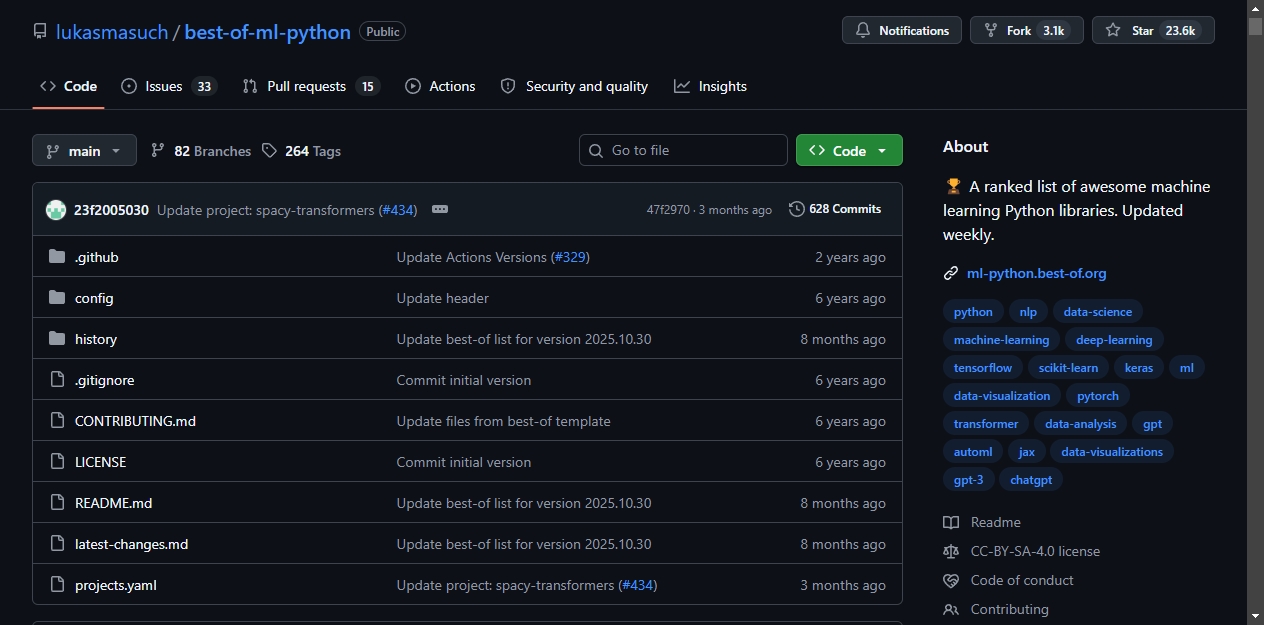
Task: Open commit hash 47f2970
Action: pyautogui.click(x=668, y=210)
